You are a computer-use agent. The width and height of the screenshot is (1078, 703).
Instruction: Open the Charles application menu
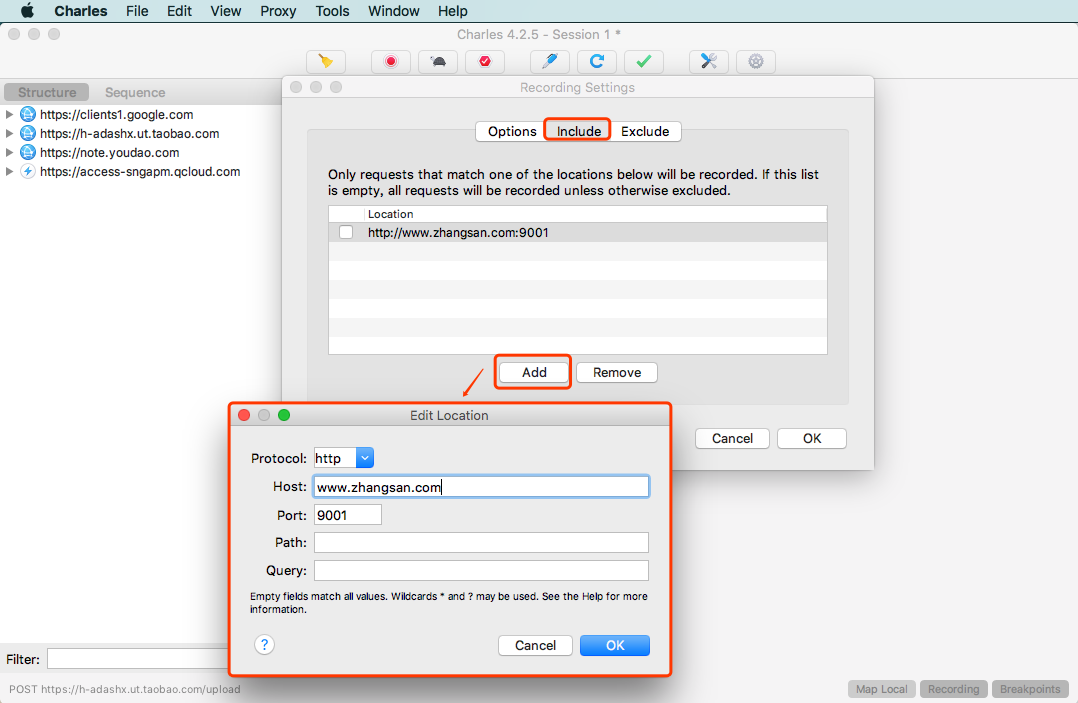(x=80, y=11)
